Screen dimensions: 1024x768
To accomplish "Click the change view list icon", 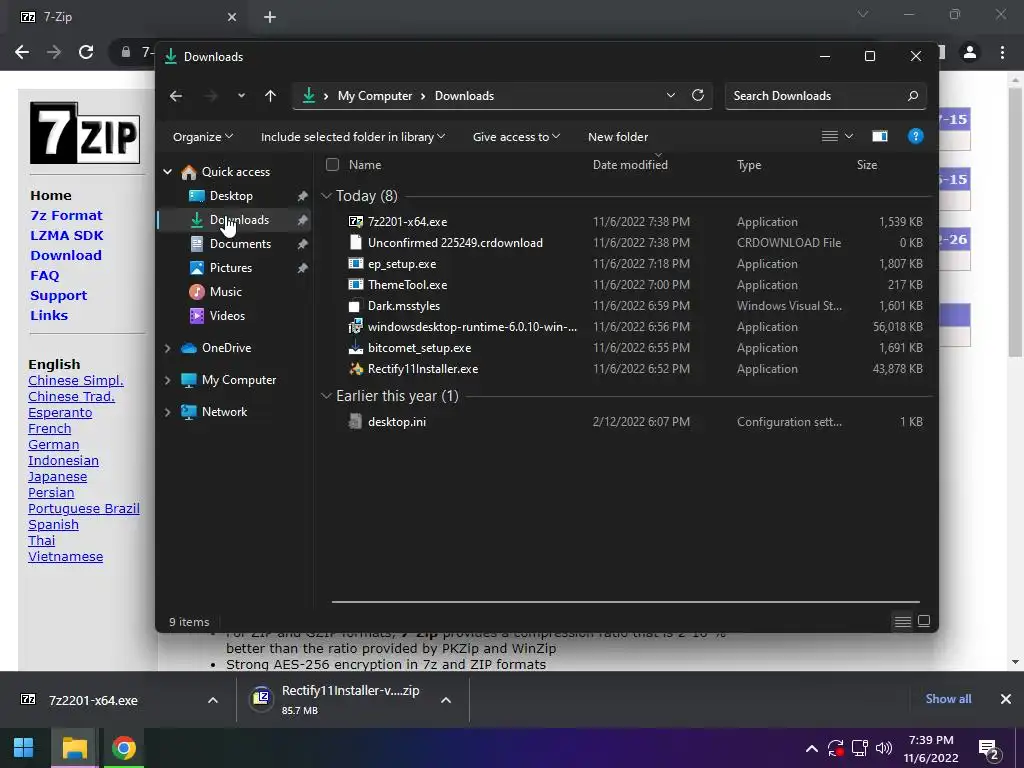I will pos(829,136).
